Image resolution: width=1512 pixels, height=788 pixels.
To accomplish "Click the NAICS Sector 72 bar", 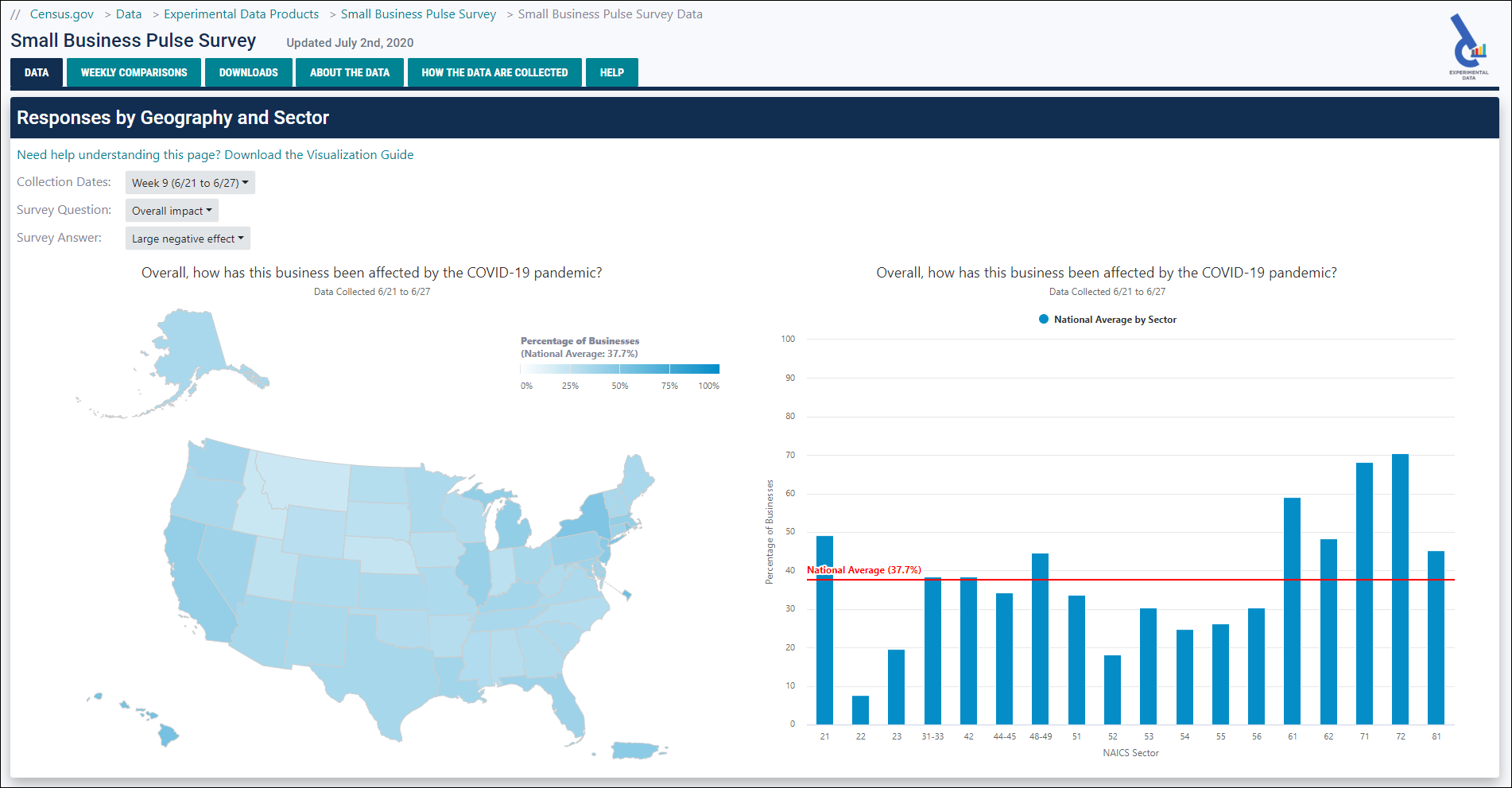I will click(x=1400, y=588).
